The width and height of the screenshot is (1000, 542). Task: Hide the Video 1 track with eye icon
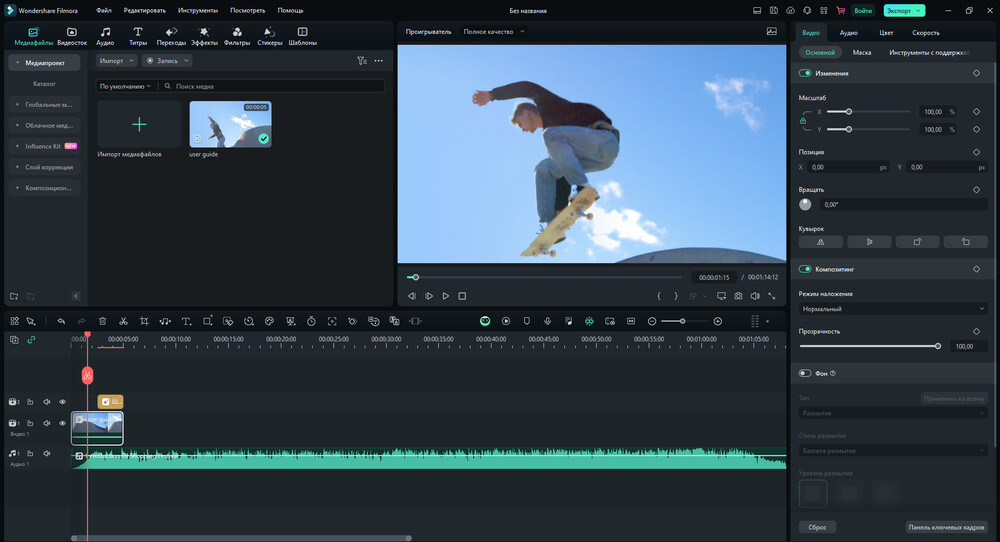[62, 424]
